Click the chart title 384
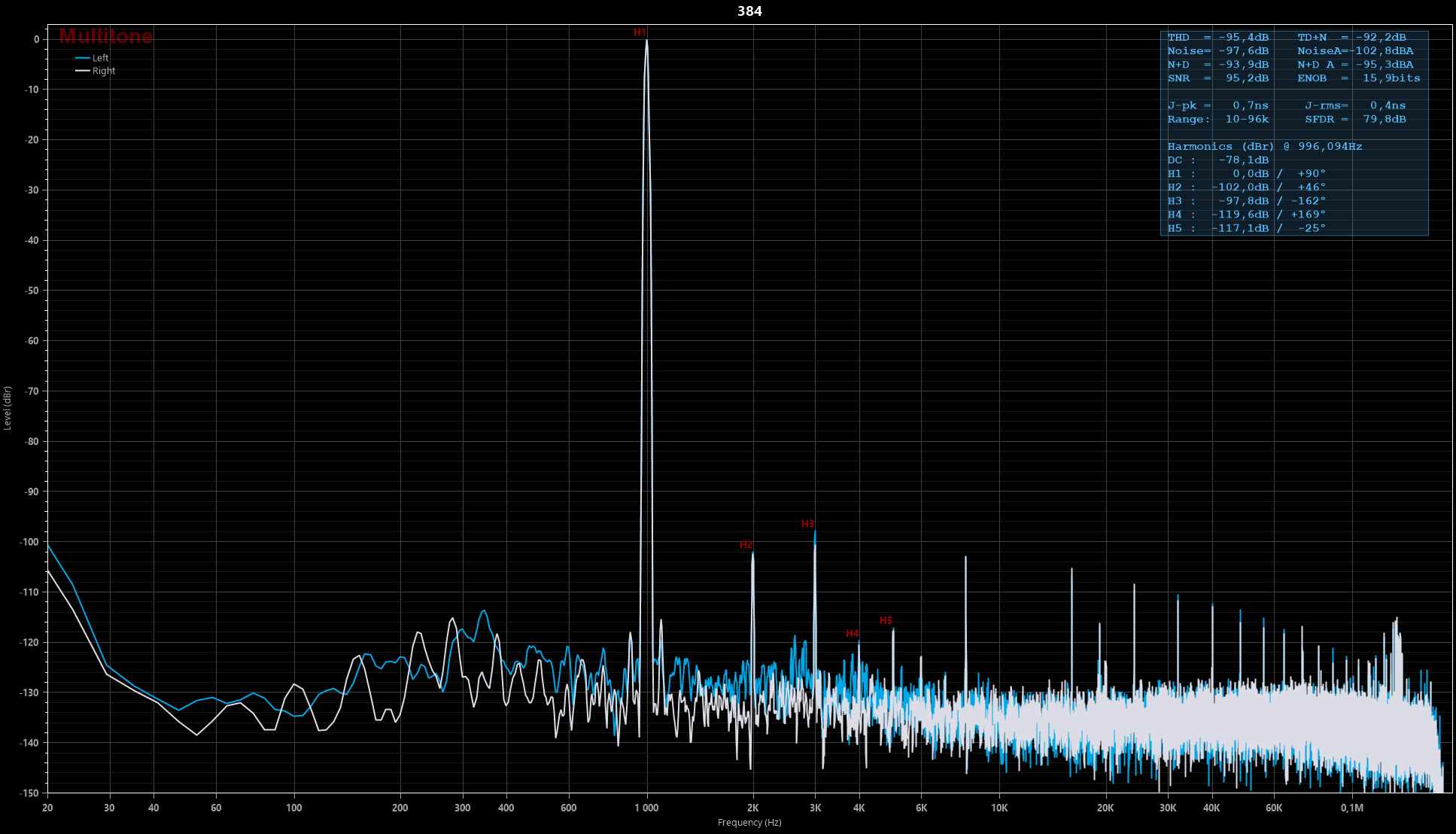Image resolution: width=1456 pixels, height=834 pixels. tap(749, 11)
